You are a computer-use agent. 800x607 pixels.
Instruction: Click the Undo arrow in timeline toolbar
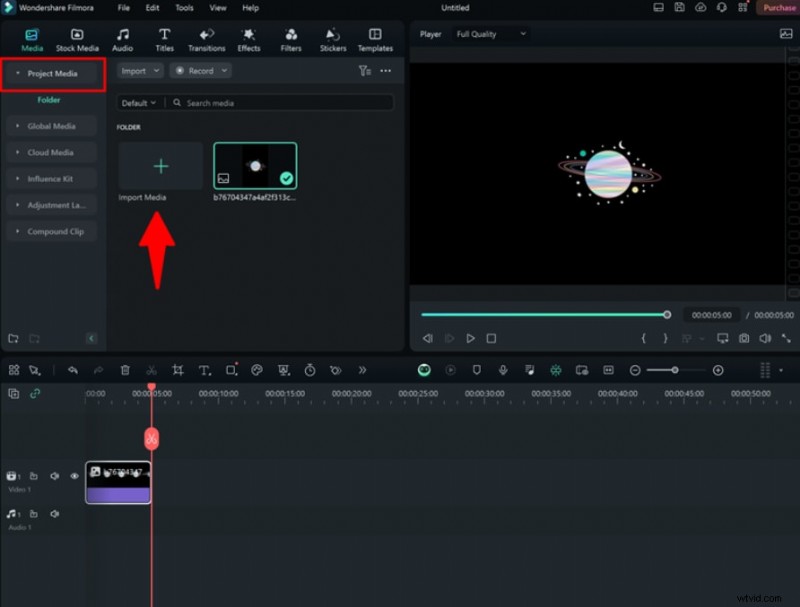tap(72, 370)
